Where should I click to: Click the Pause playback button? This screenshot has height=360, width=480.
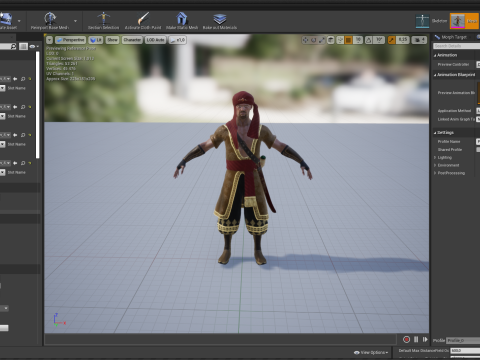(x=416, y=339)
